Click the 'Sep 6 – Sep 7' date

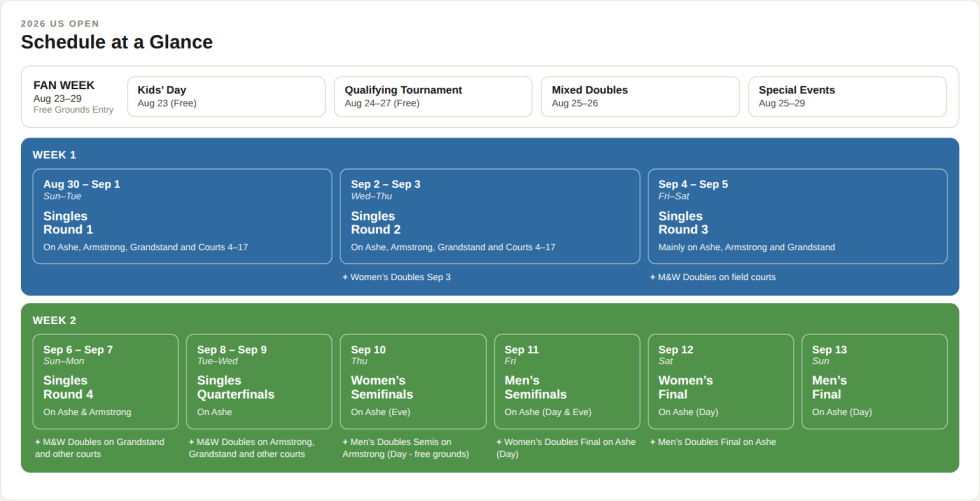pyautogui.click(x=78, y=350)
